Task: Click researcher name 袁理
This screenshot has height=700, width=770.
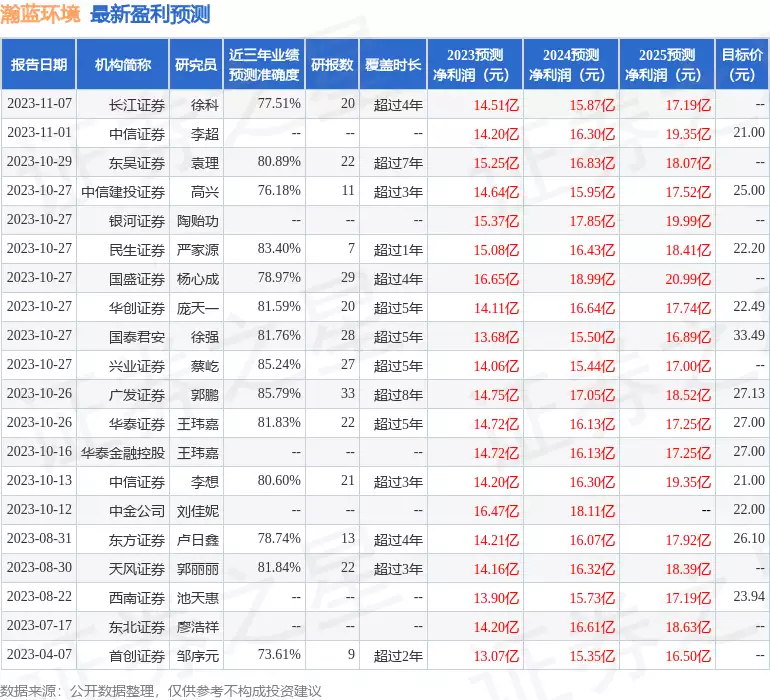Action: (x=205, y=163)
